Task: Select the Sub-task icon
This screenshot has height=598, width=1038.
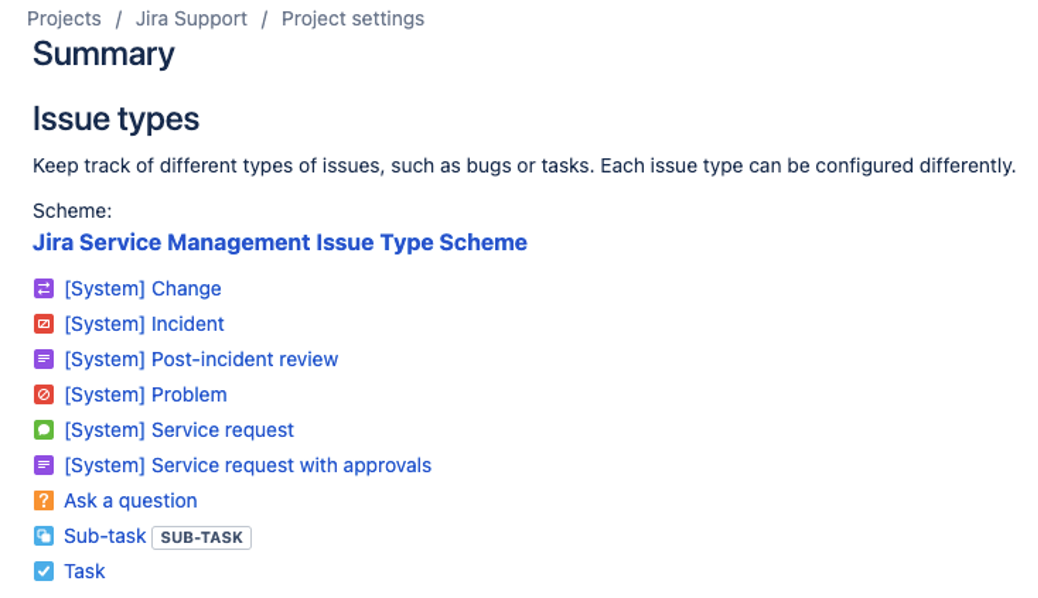Action: [x=42, y=536]
